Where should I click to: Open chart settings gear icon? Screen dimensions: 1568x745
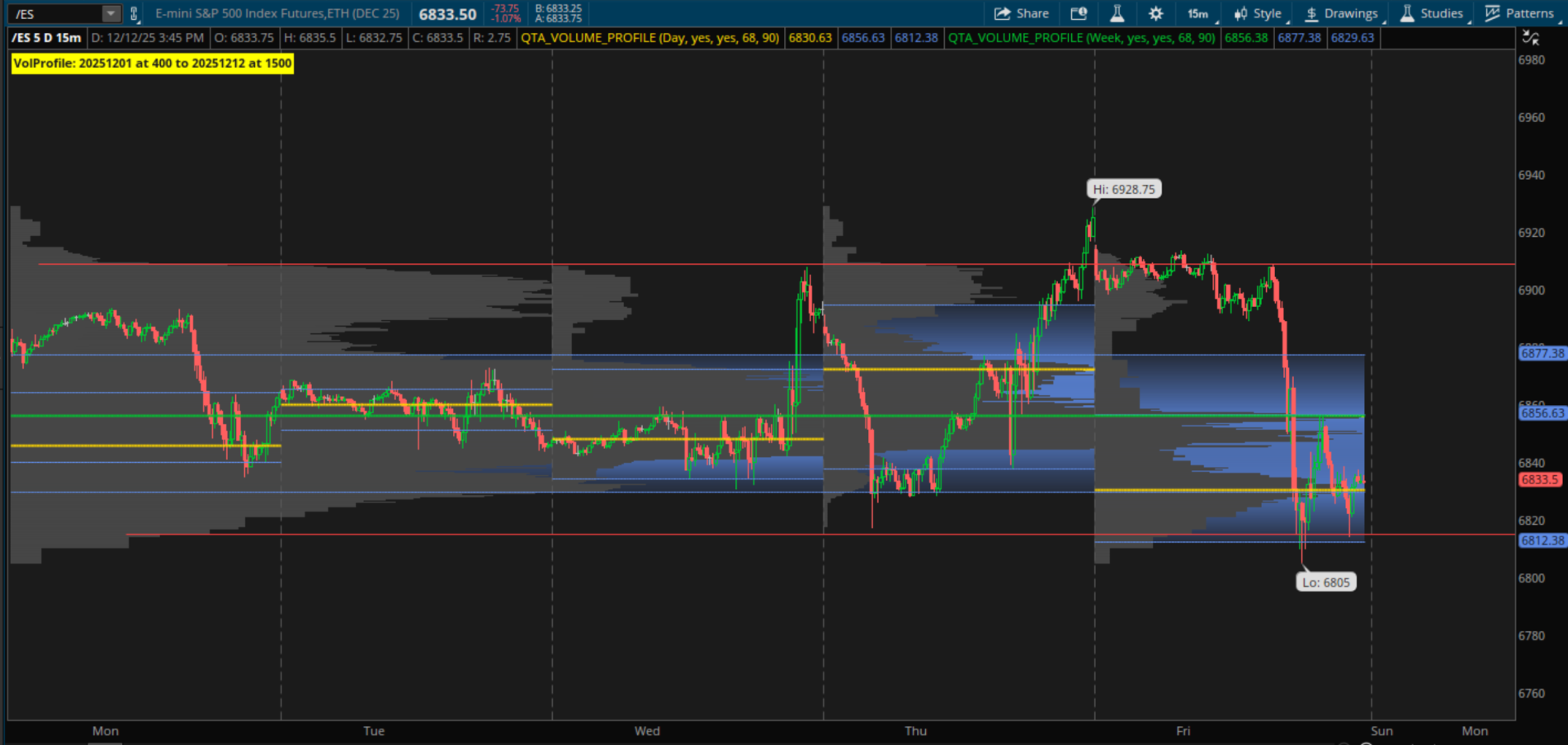[1155, 13]
